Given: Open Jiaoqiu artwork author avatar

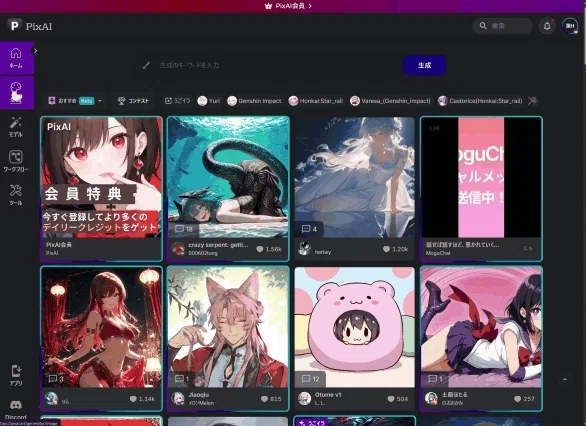Looking at the screenshot, I should coord(178,398).
